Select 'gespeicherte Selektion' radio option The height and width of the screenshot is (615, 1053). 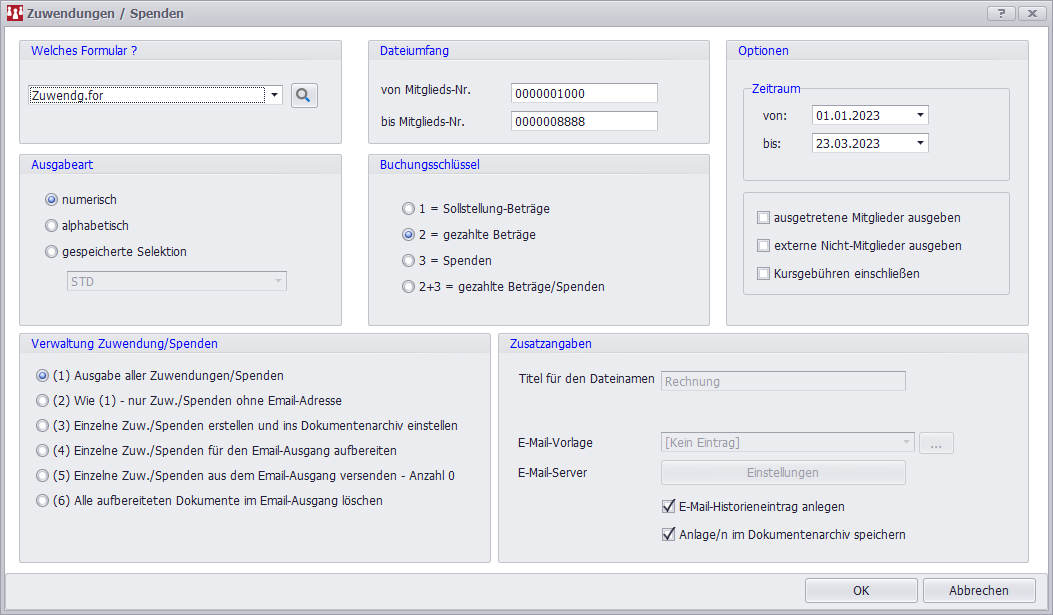pos(52,252)
